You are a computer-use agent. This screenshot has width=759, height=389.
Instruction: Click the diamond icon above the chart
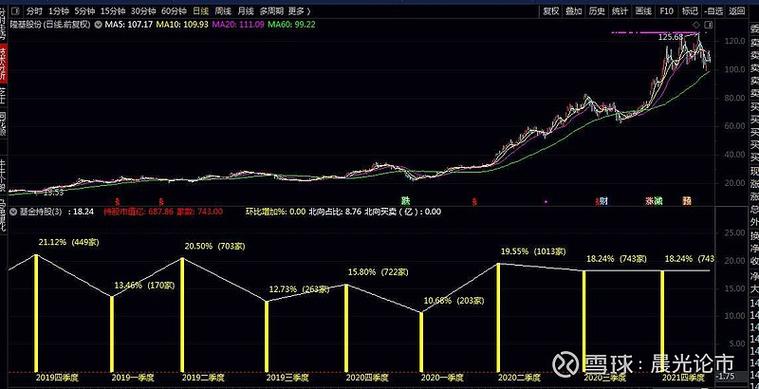pos(696,24)
